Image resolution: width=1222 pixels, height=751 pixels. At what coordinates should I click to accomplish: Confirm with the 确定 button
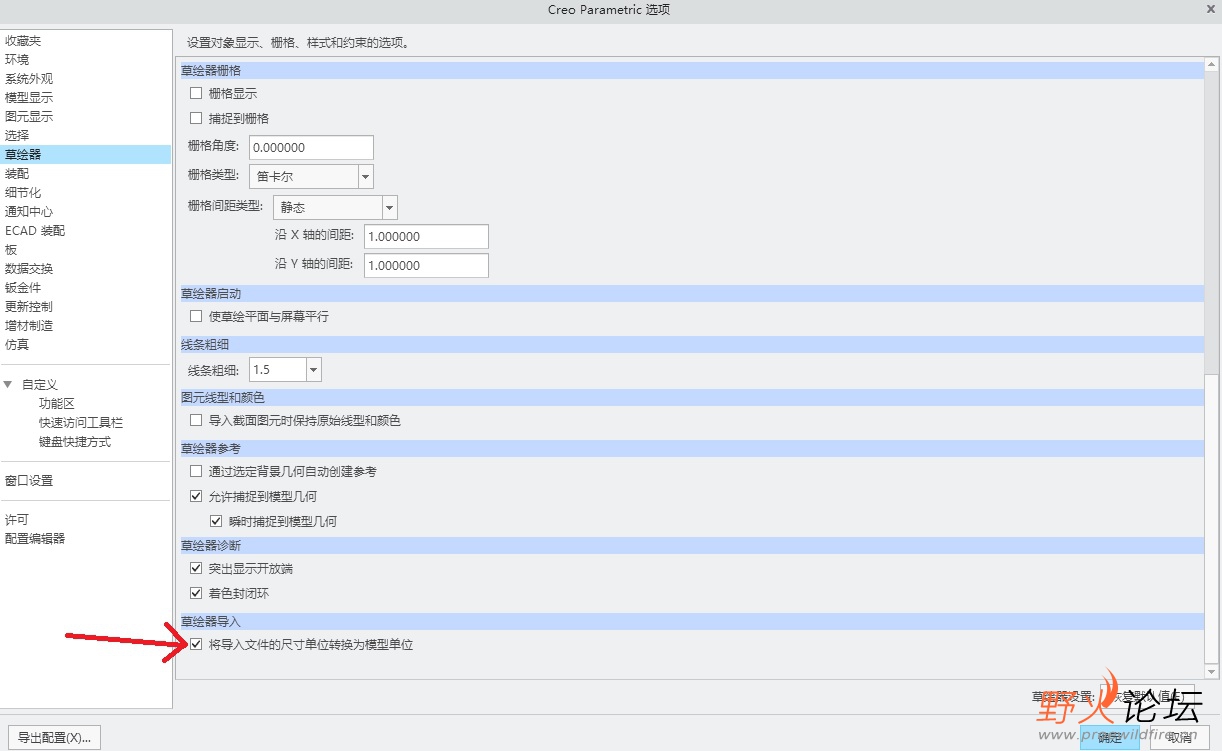point(1109,737)
